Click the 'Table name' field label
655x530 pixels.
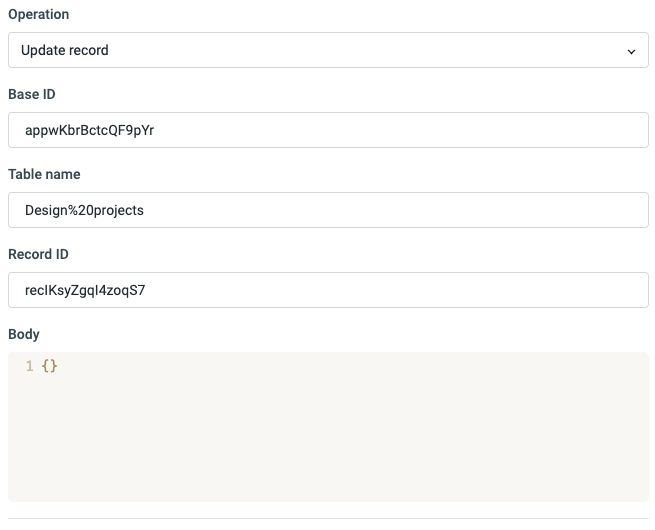click(x=44, y=174)
